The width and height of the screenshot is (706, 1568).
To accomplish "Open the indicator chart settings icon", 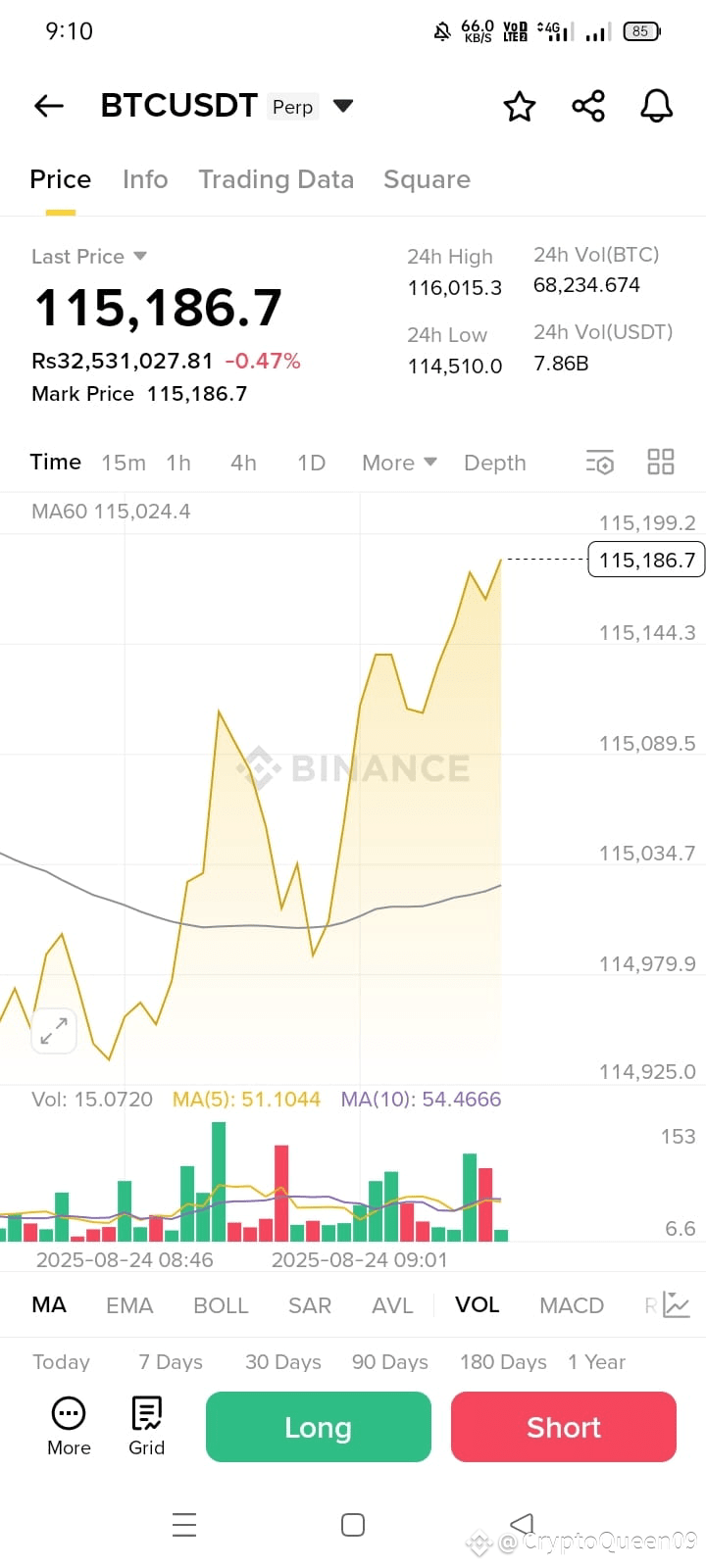I will pos(677,1304).
